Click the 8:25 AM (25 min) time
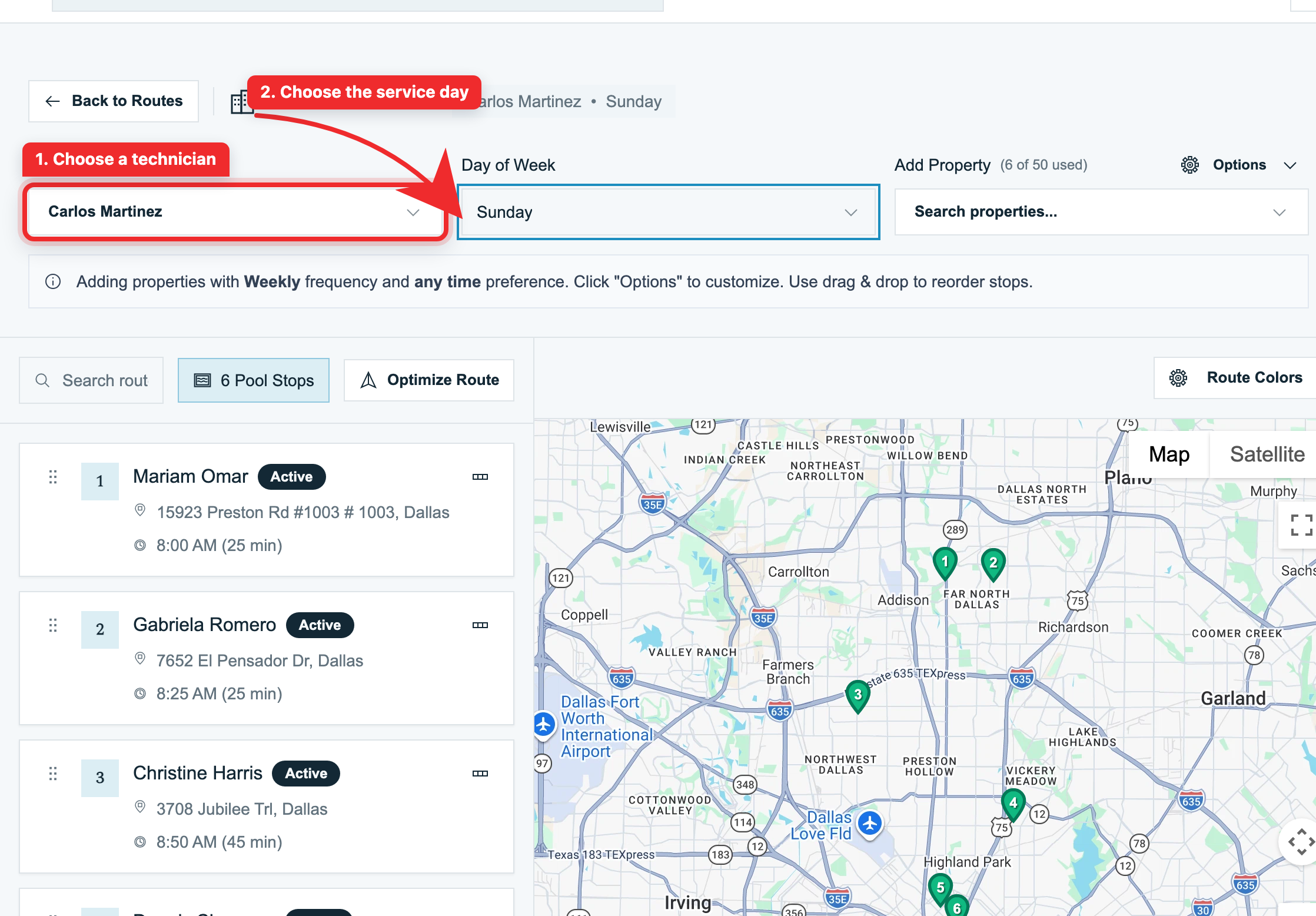The image size is (1316, 916). tap(219, 693)
